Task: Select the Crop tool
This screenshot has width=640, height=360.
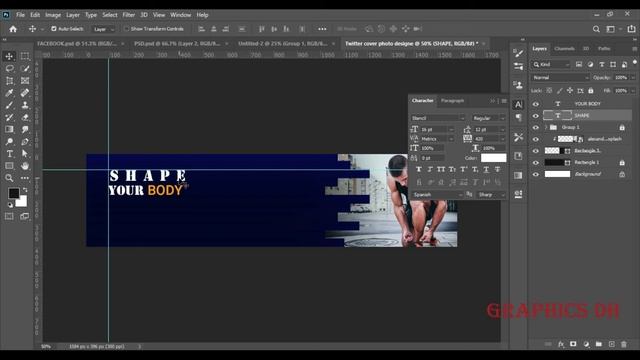Action: [9, 81]
